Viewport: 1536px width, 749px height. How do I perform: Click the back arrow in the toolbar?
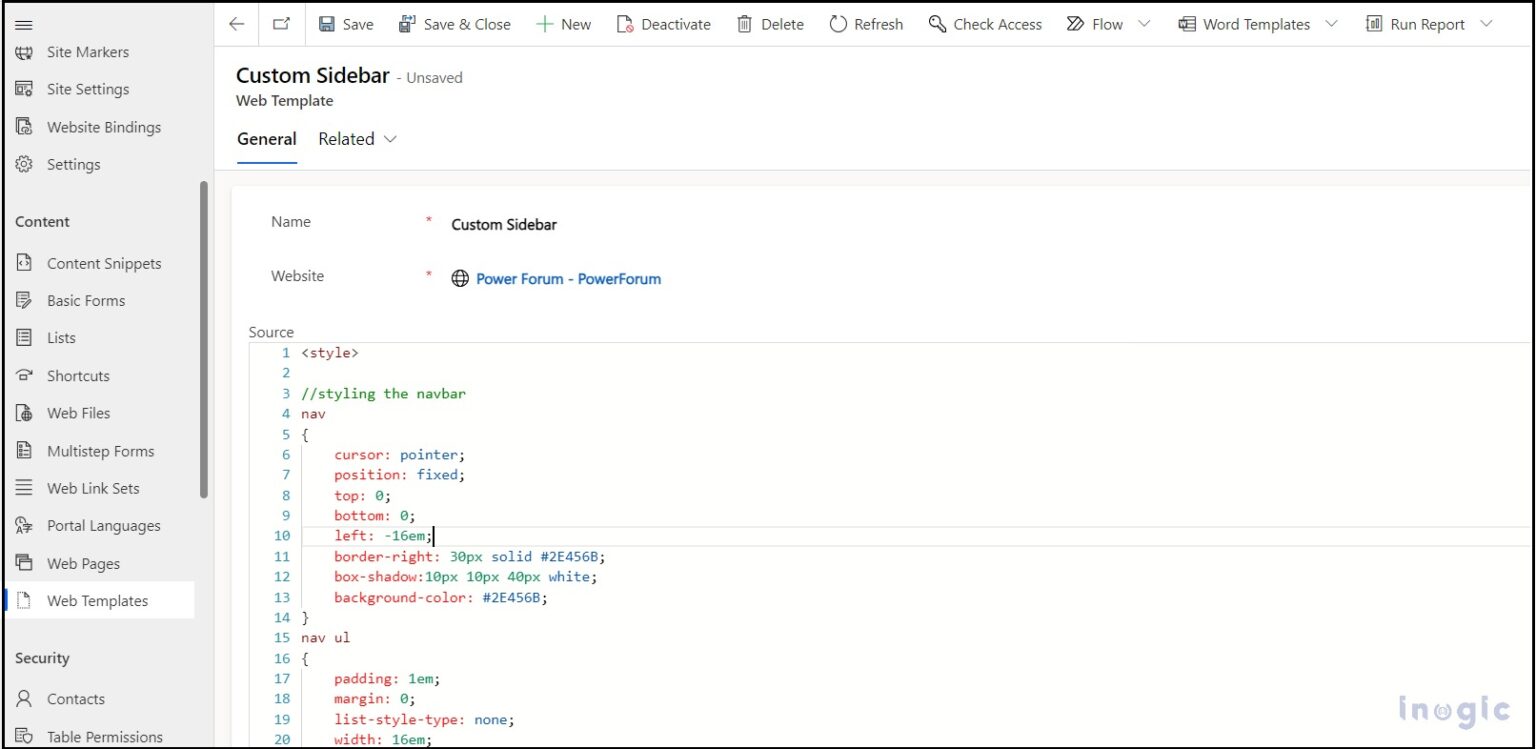(x=236, y=23)
